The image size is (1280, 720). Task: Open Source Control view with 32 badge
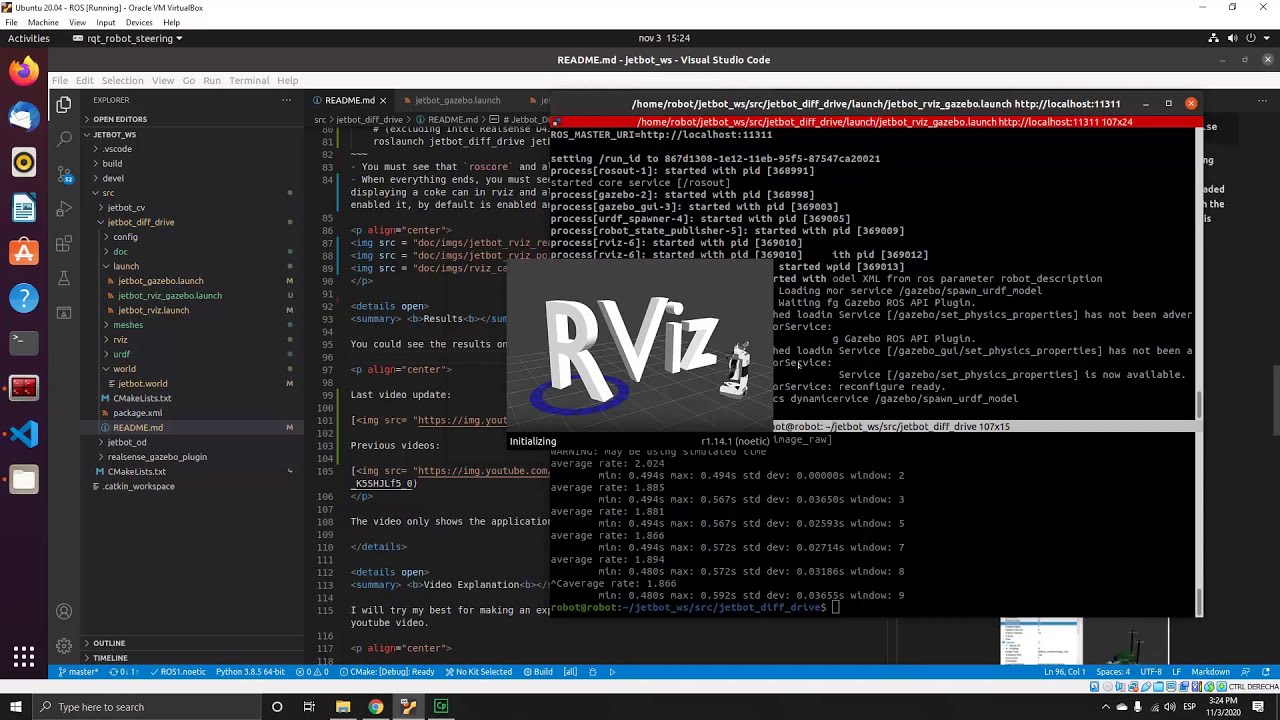click(x=64, y=174)
